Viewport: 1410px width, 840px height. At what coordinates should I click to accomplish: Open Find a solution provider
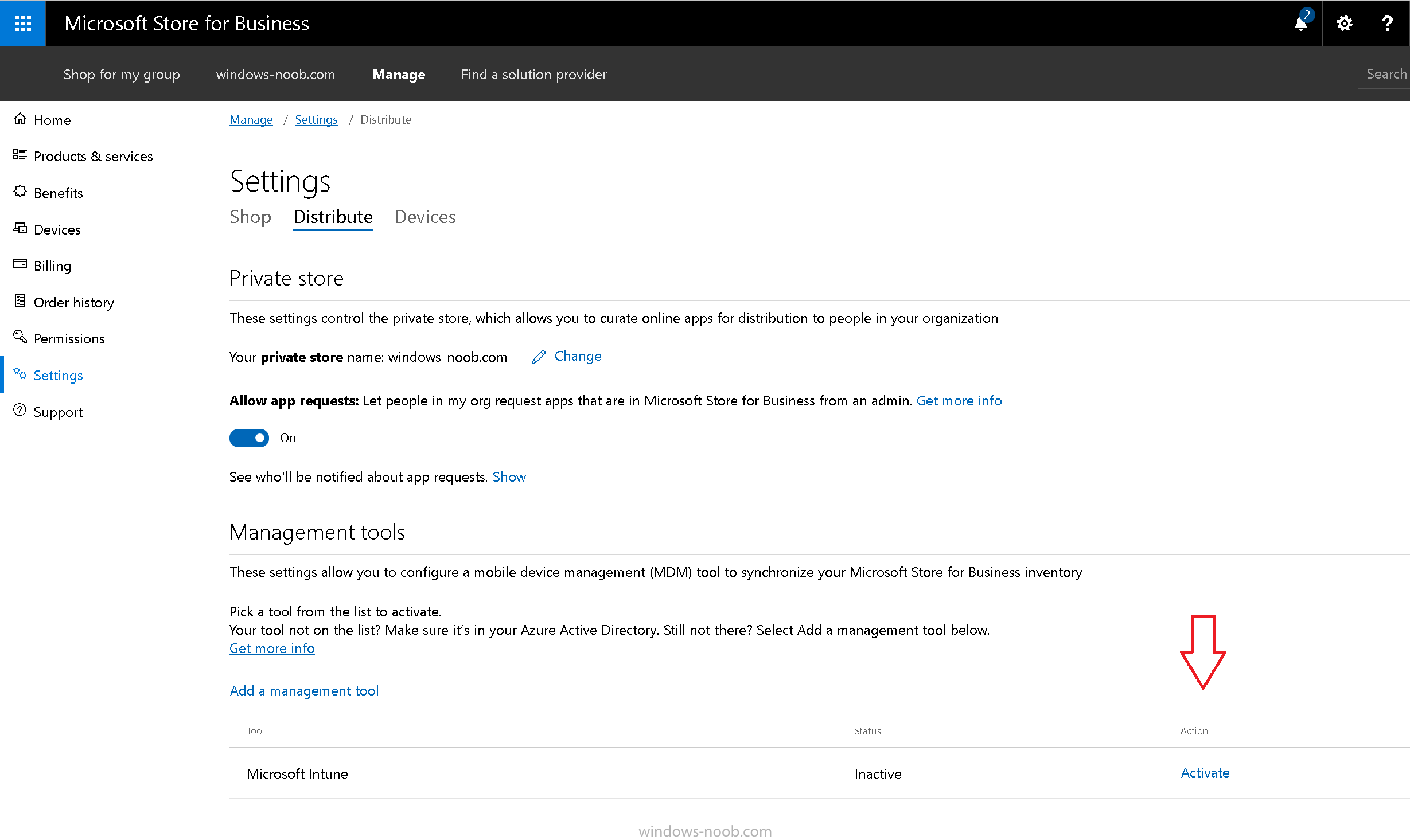coord(534,75)
